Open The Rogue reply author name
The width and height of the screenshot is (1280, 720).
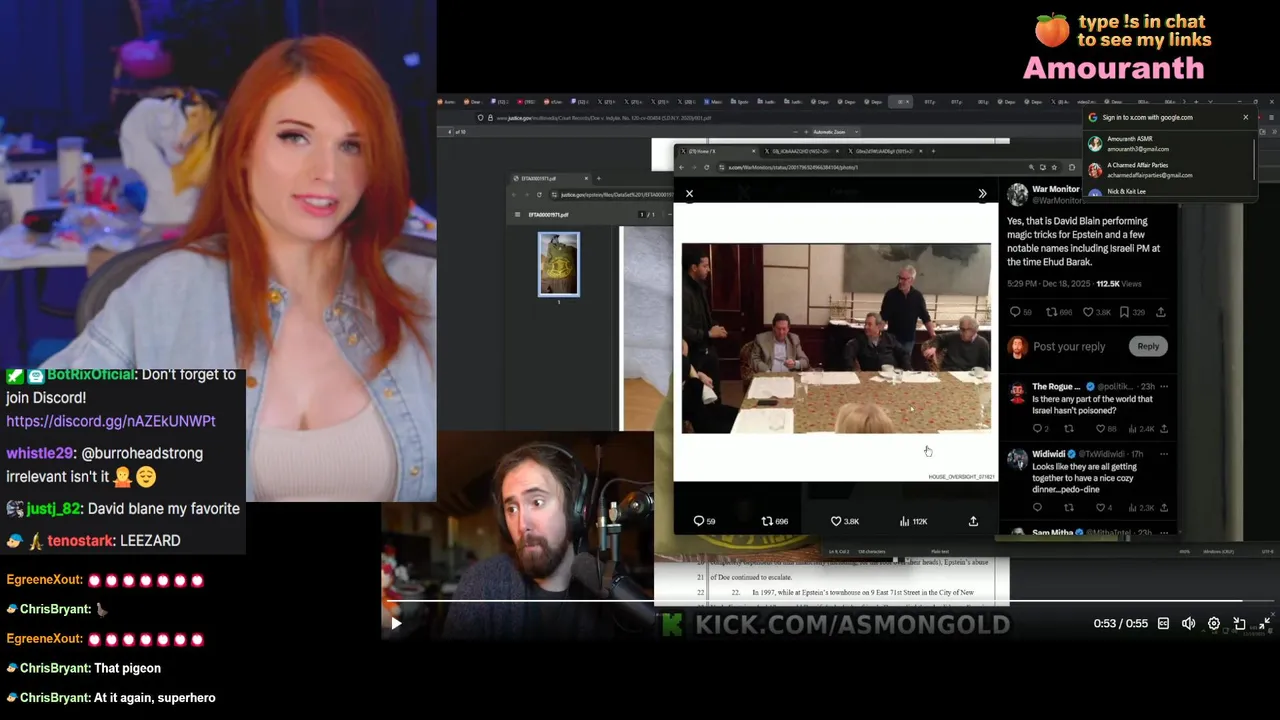[x=1056, y=386]
